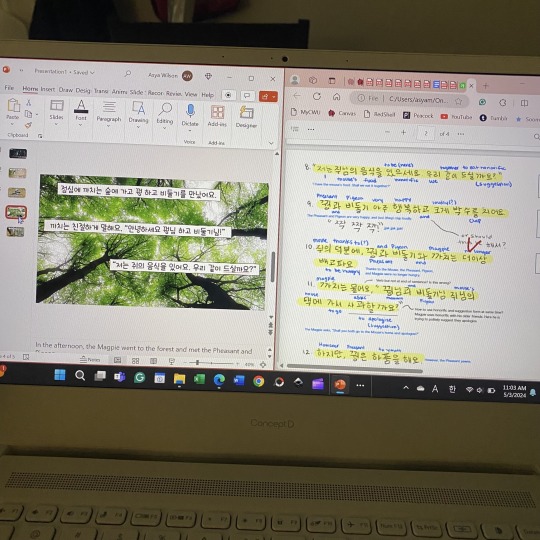Image resolution: width=540 pixels, height=540 pixels.
Task: Switch to the Draw tab
Action: (x=65, y=90)
